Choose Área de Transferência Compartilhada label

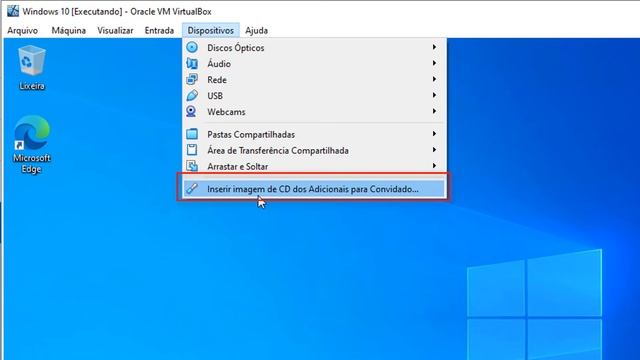(x=278, y=150)
